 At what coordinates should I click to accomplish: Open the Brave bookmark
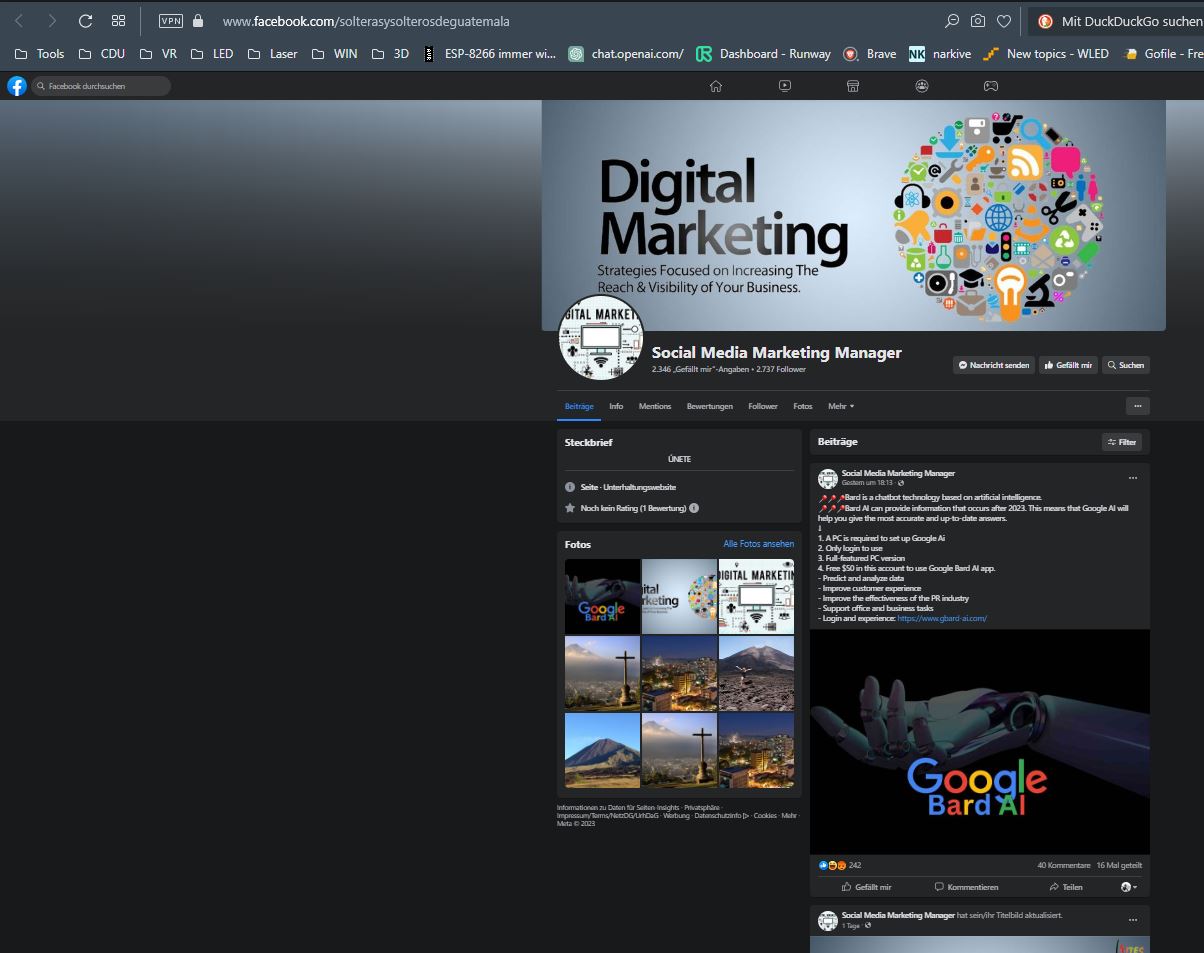pos(870,54)
